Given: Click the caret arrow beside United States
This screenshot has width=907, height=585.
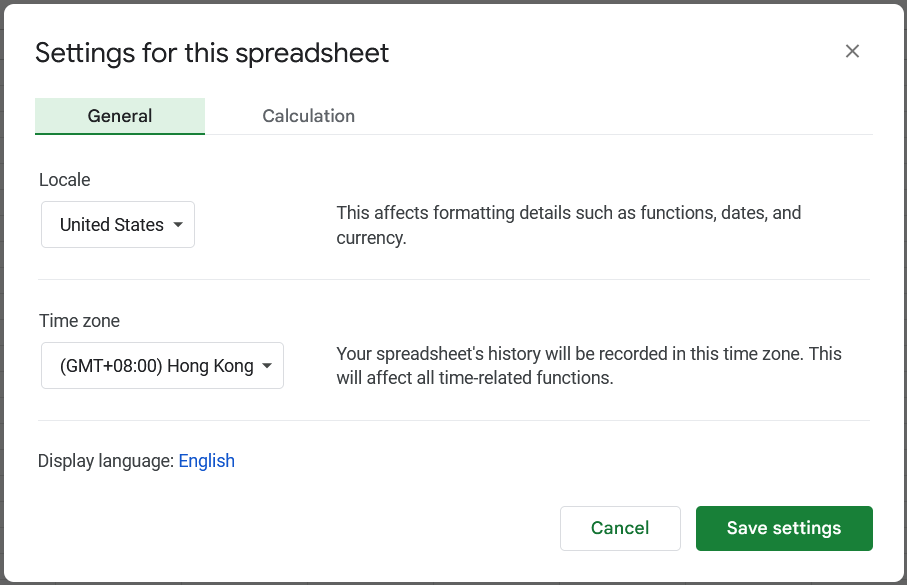Looking at the screenshot, I should 178,225.
